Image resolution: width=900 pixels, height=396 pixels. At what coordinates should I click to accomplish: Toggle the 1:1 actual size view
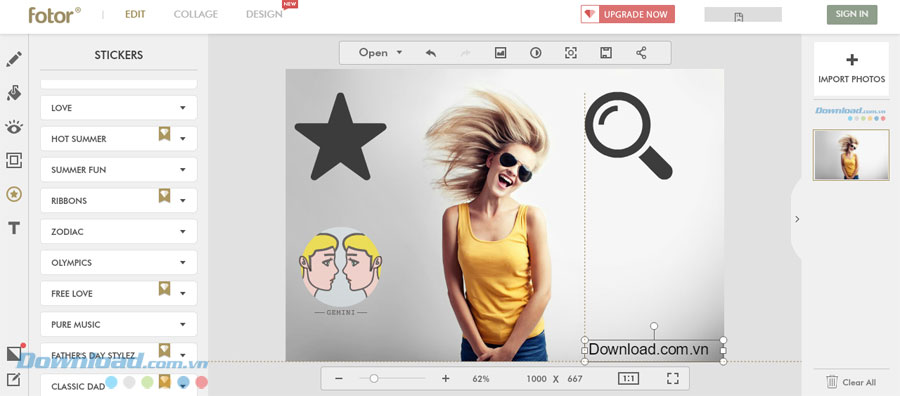[628, 378]
